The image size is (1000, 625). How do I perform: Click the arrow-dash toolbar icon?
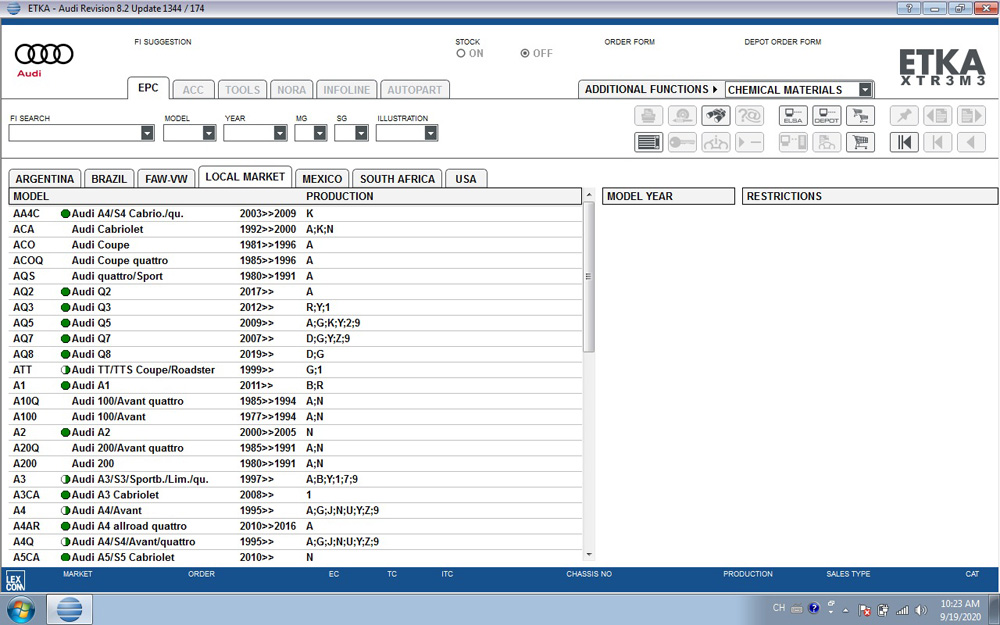[x=749, y=142]
